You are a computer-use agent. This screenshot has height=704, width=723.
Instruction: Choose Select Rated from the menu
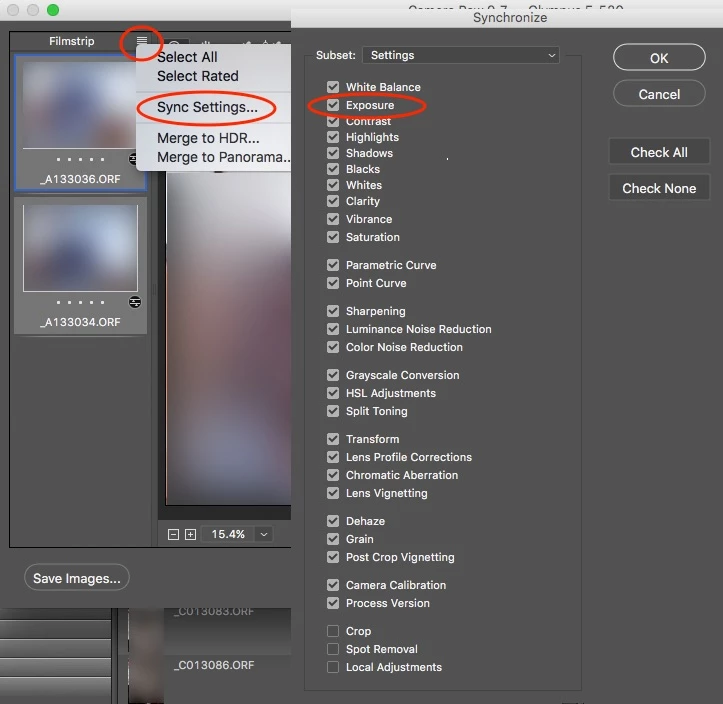(x=198, y=76)
